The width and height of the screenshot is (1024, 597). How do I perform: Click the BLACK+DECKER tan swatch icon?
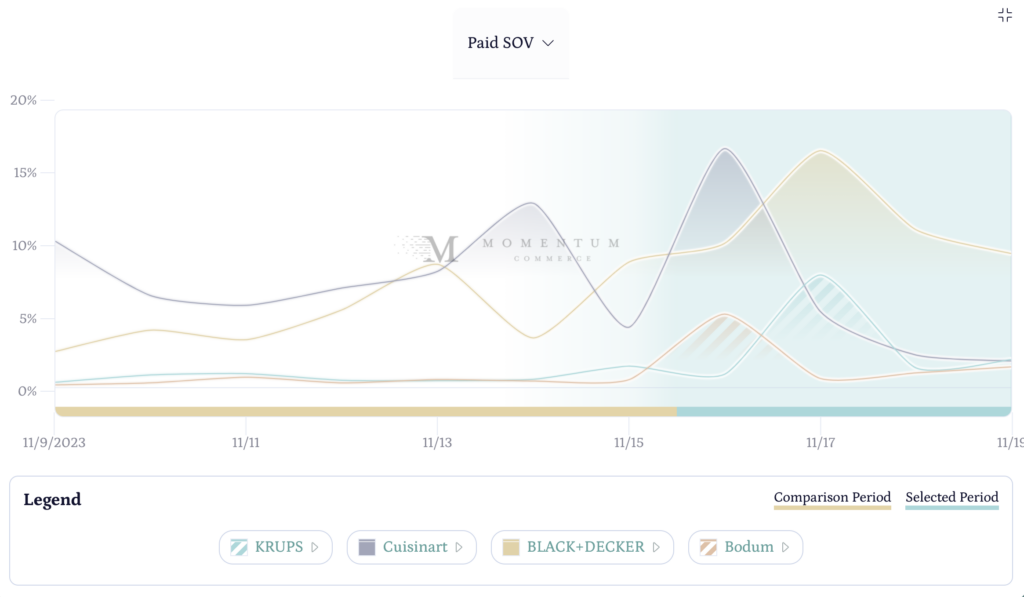[511, 547]
